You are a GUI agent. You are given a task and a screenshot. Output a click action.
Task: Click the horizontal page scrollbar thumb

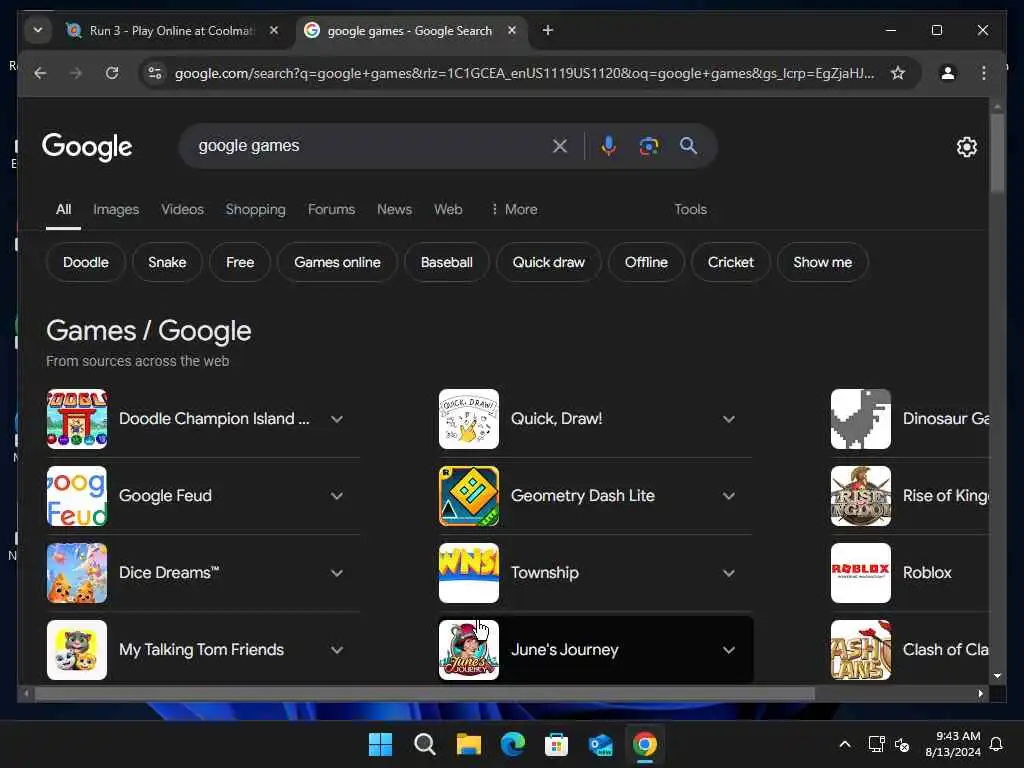(x=424, y=694)
